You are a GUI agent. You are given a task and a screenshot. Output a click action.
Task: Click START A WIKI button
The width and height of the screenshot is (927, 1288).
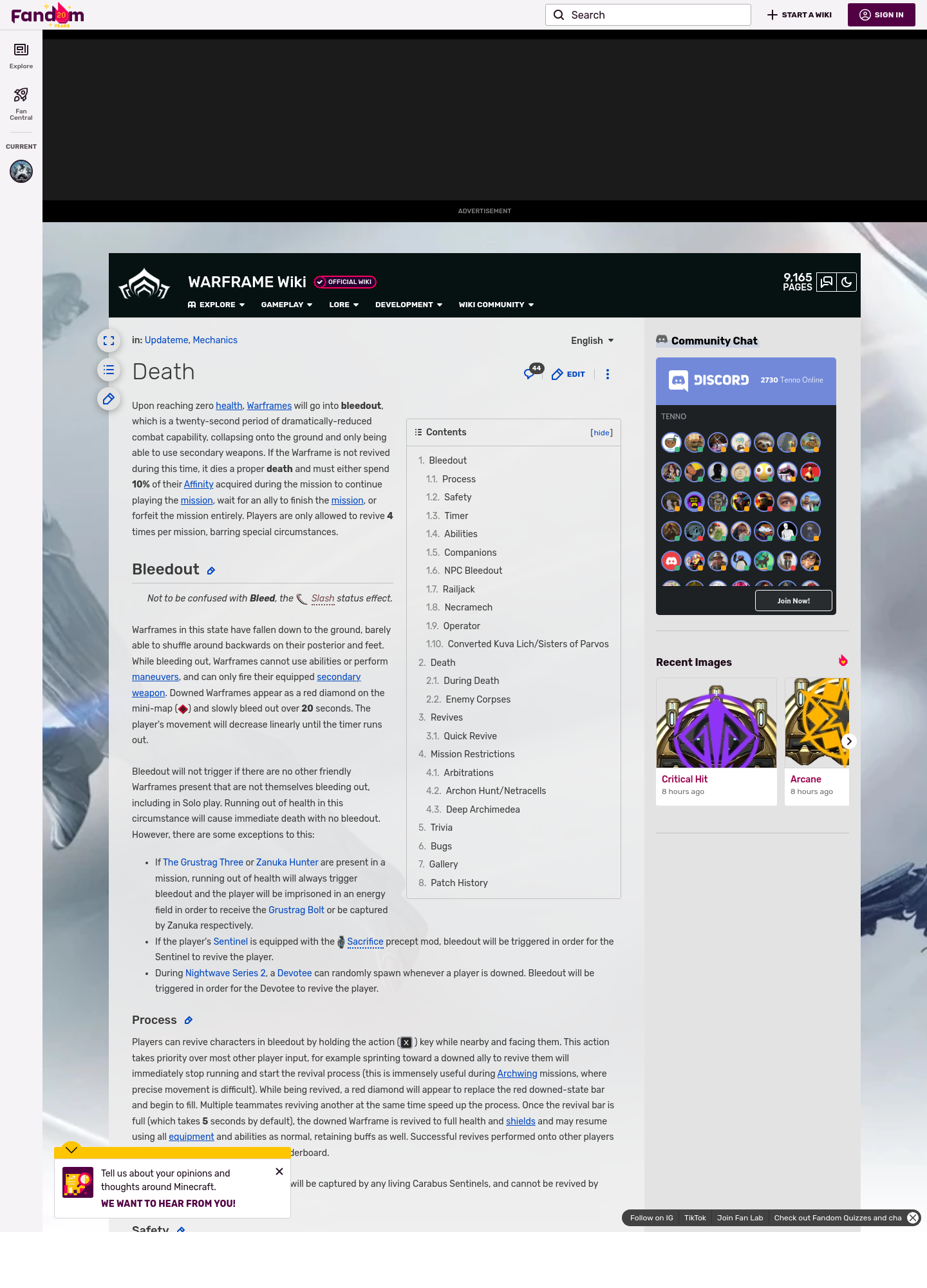pos(800,15)
